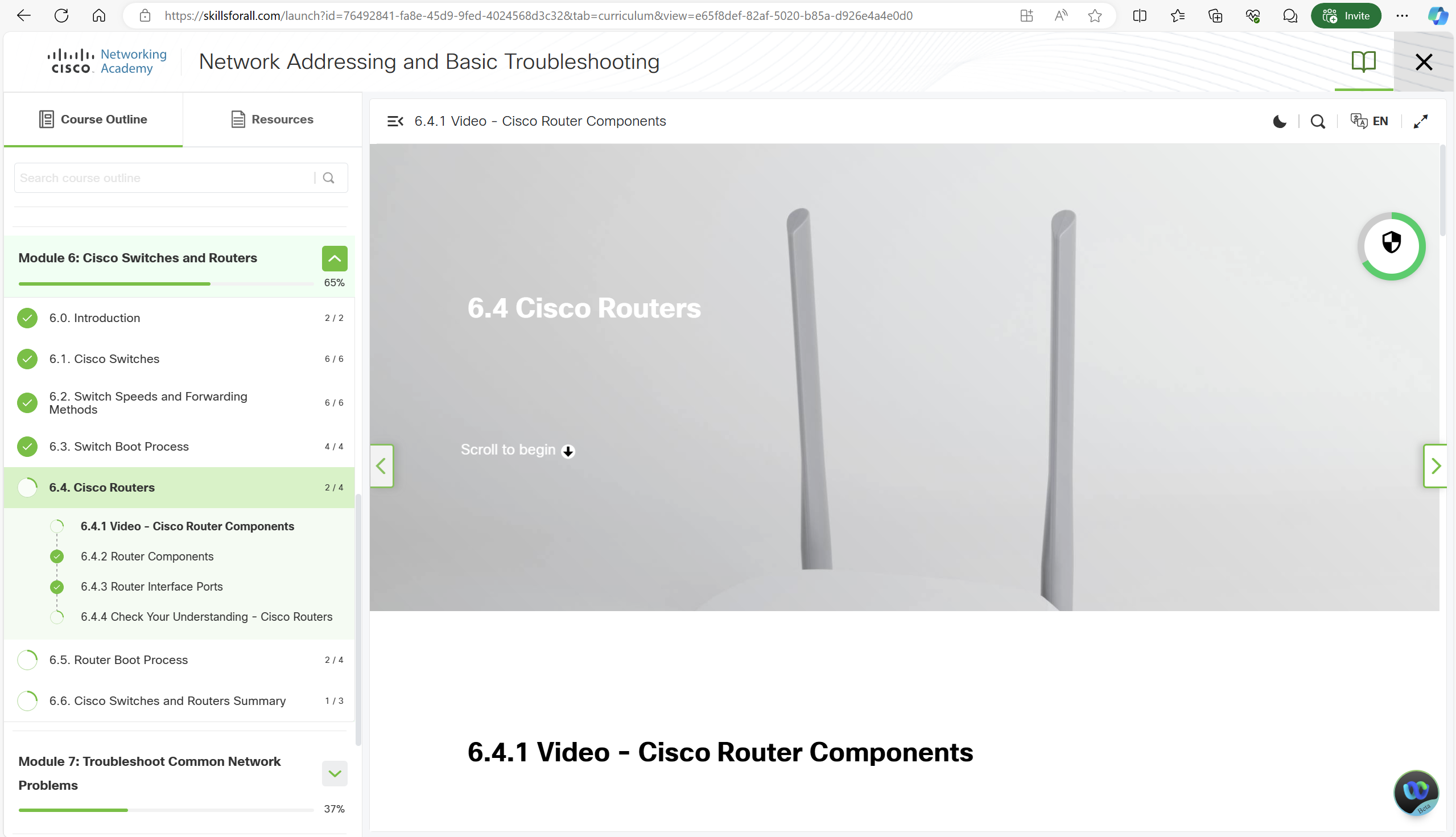Viewport: 1456px width, 837px height.
Task: Switch to the Resources tab
Action: [x=273, y=119]
